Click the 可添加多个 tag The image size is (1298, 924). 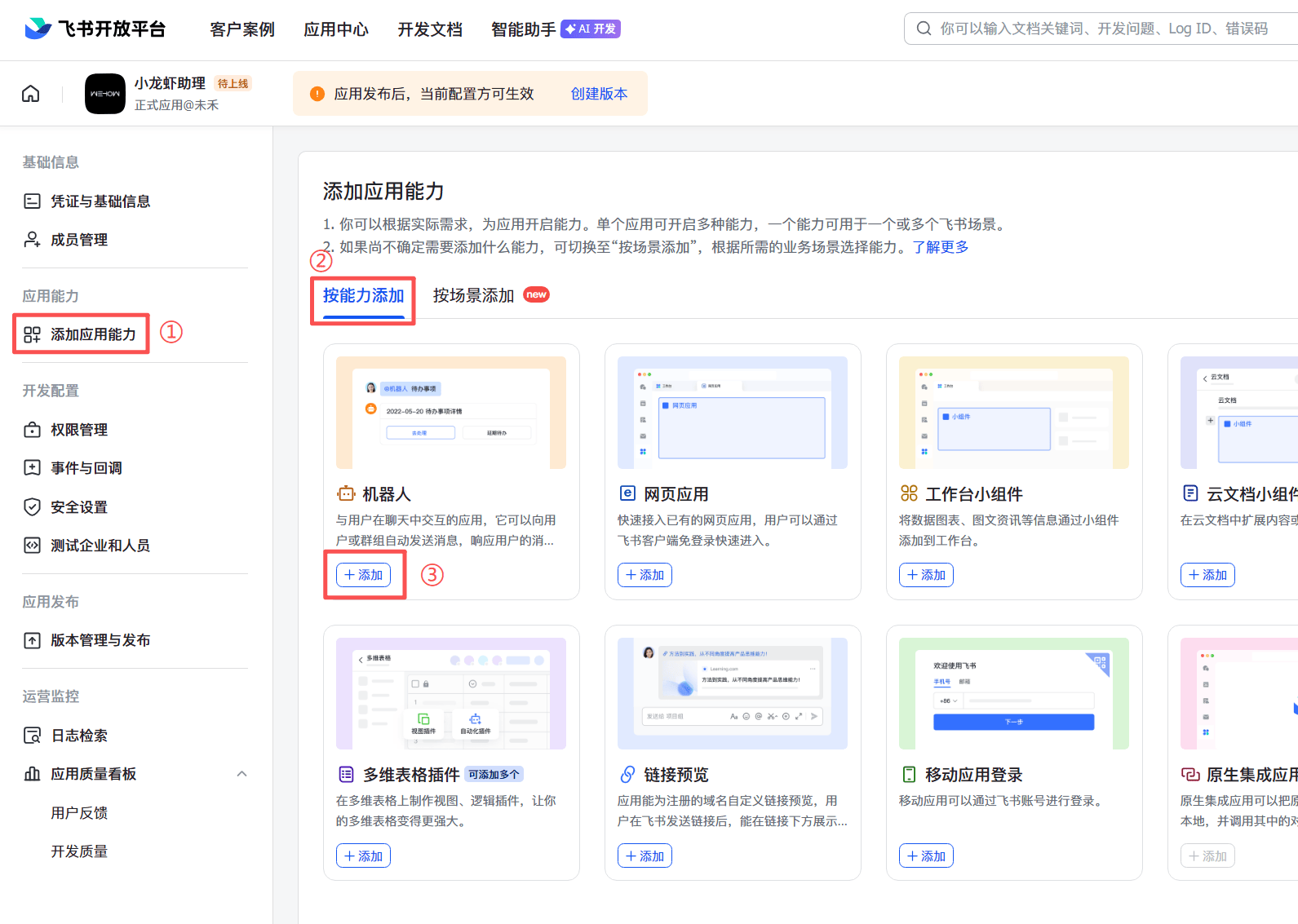(x=494, y=774)
